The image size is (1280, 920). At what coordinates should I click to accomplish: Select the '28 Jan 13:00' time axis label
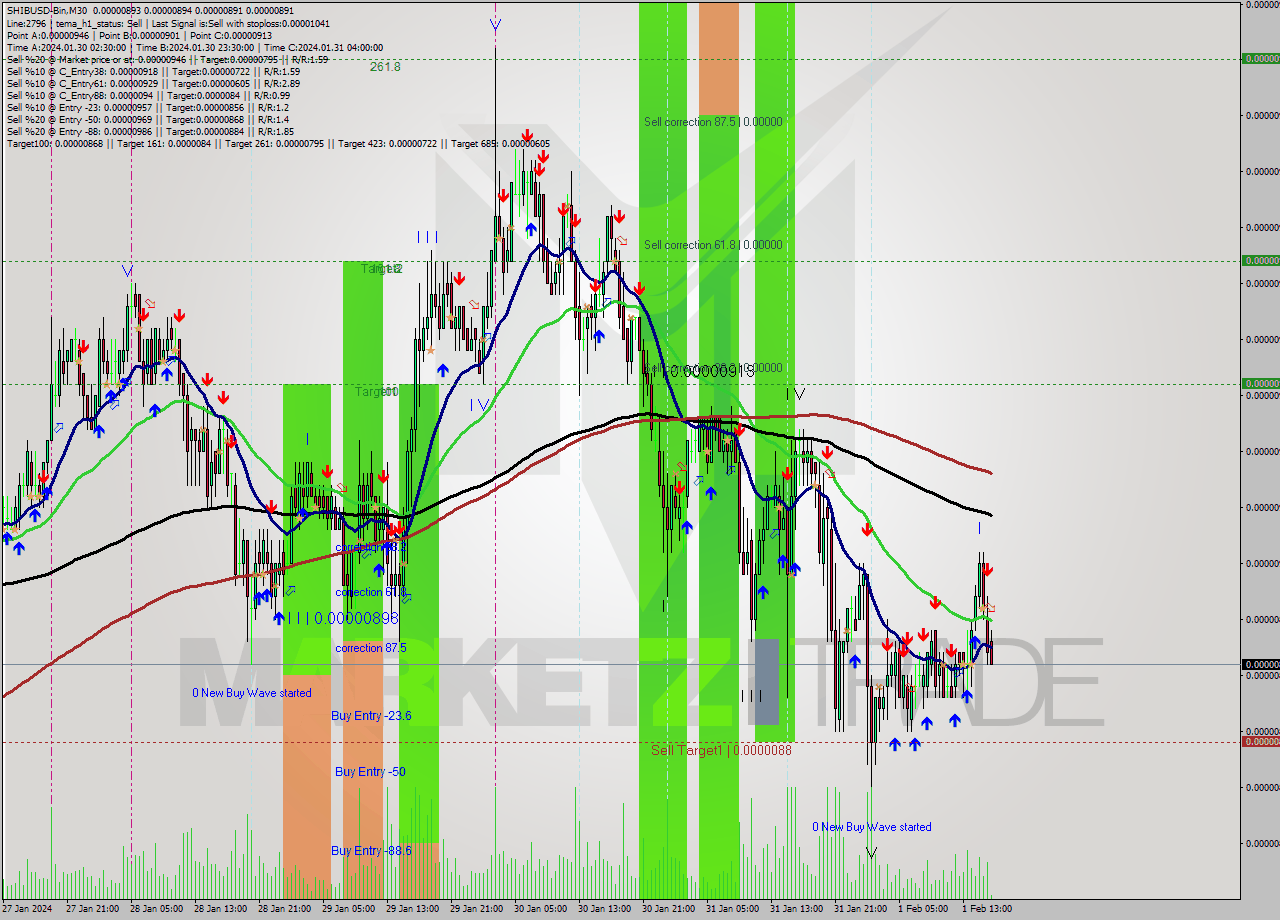(x=220, y=909)
